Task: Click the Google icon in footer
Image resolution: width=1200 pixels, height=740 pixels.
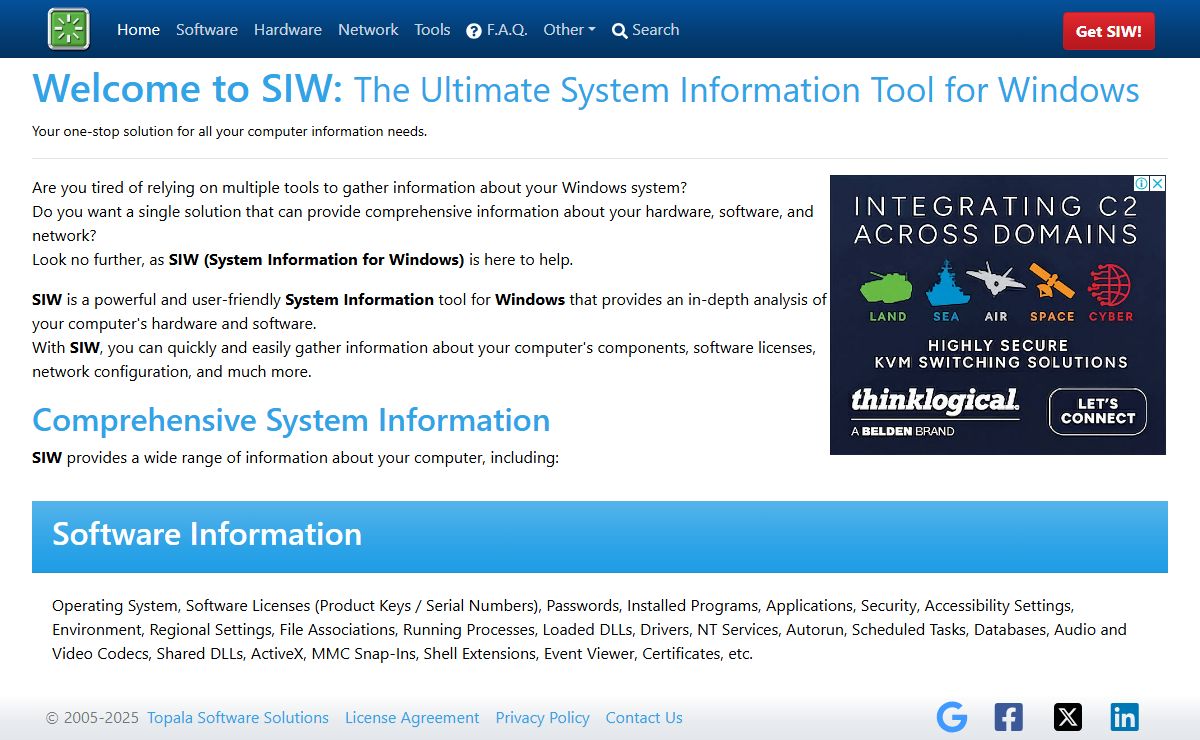Action: click(952, 717)
